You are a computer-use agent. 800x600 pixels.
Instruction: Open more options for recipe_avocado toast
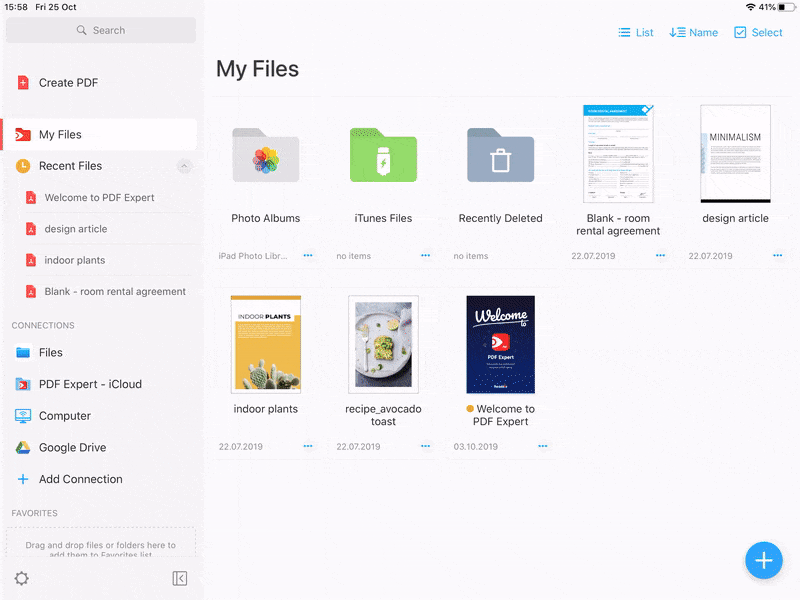[425, 446]
